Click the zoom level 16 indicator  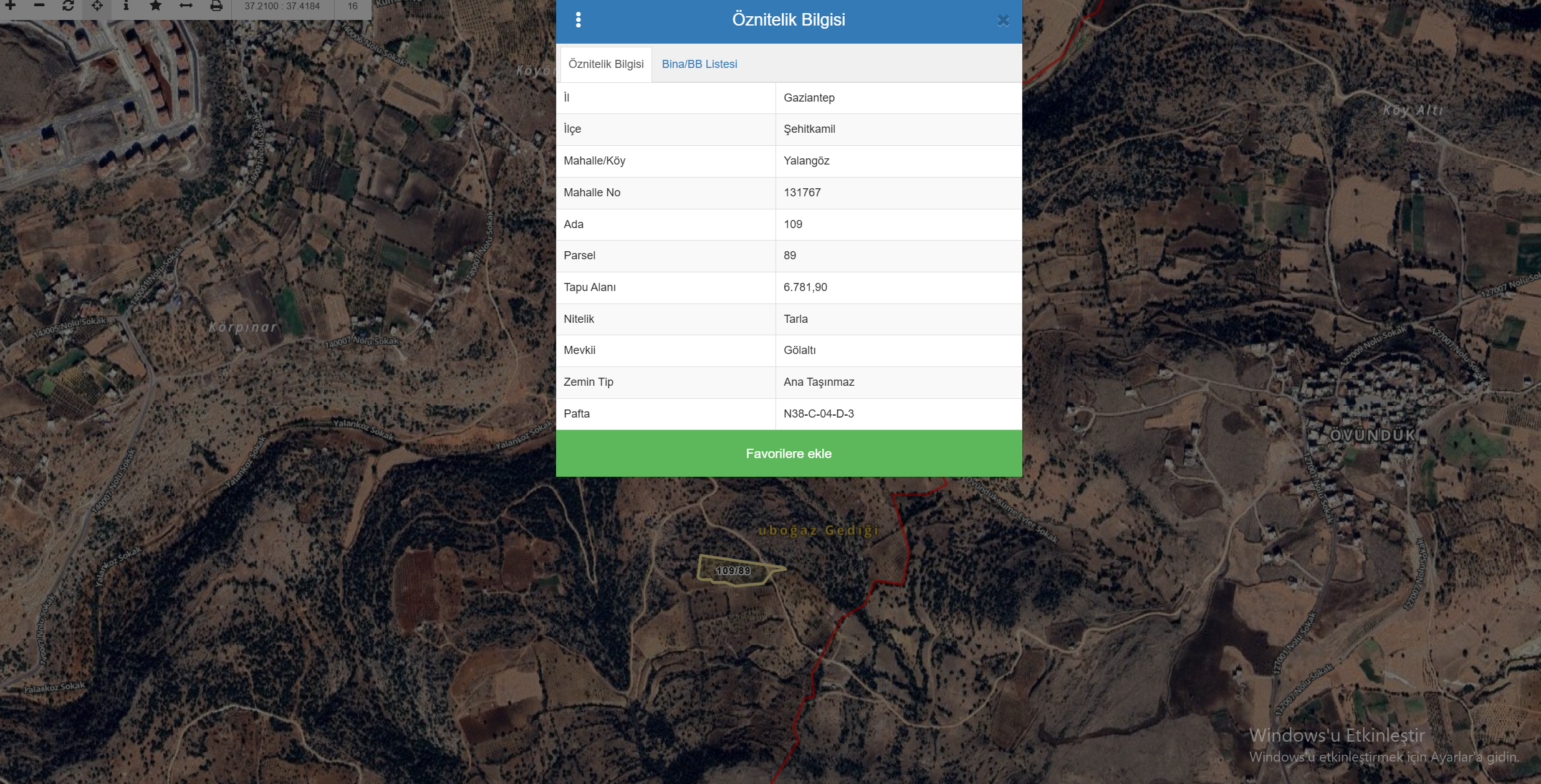tap(353, 6)
